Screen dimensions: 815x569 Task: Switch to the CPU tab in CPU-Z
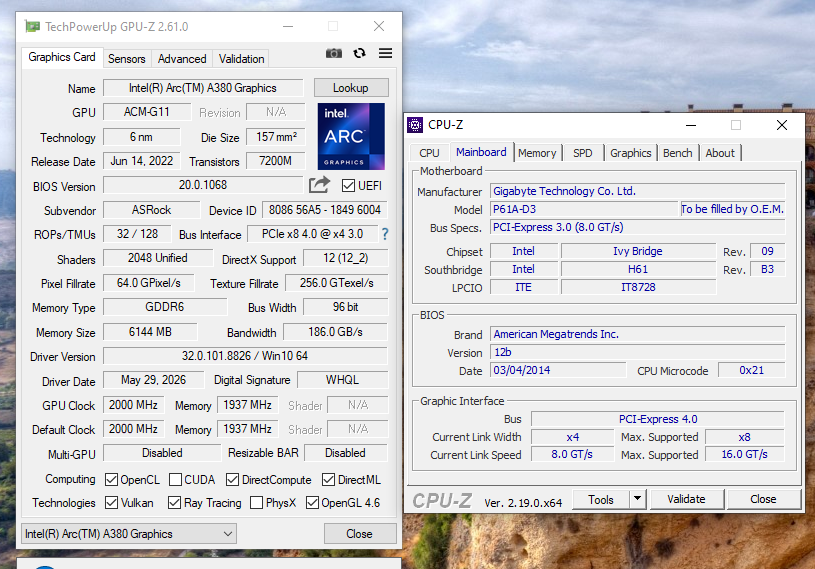click(429, 153)
